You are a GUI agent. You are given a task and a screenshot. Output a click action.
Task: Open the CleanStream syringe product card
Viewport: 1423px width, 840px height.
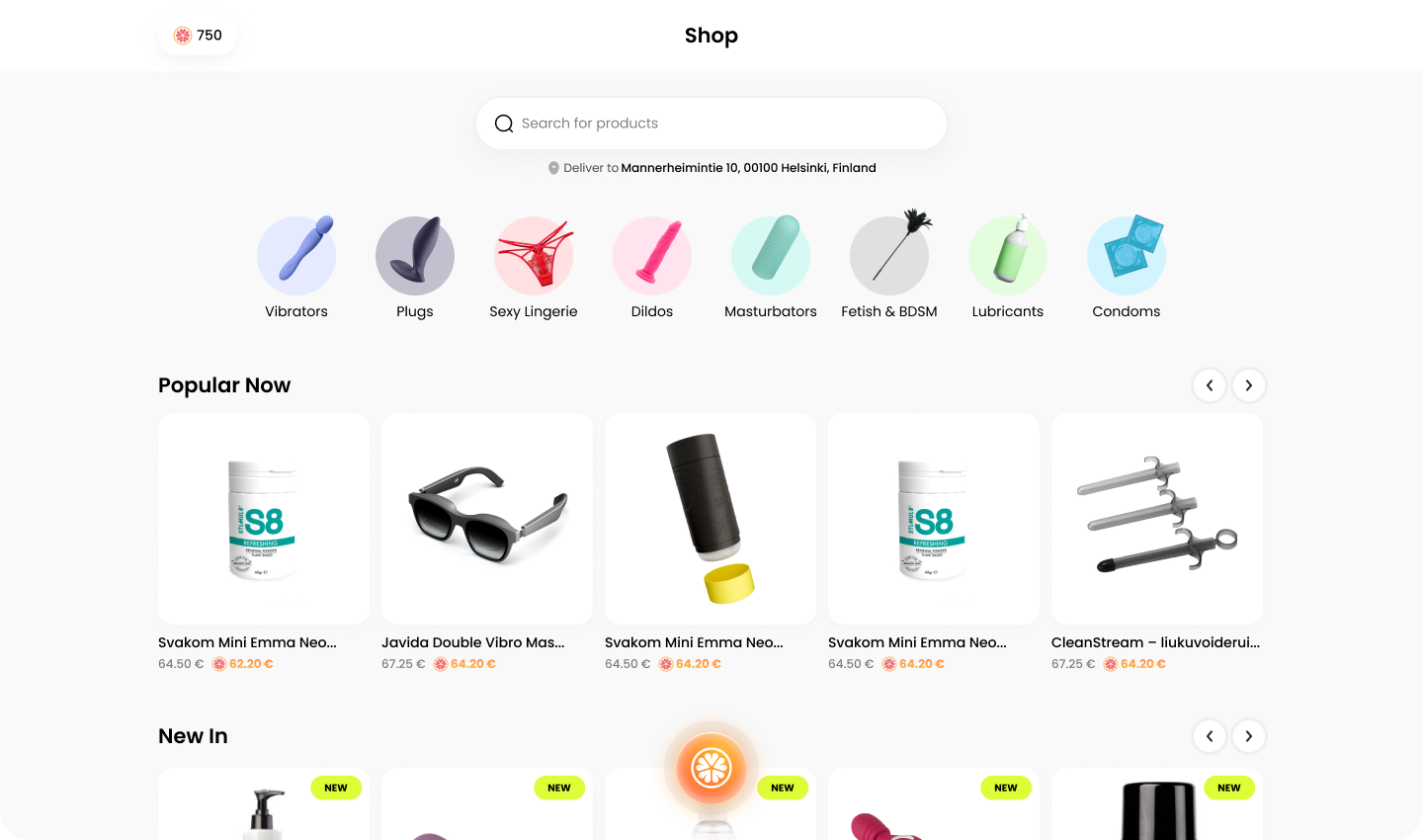click(1157, 519)
